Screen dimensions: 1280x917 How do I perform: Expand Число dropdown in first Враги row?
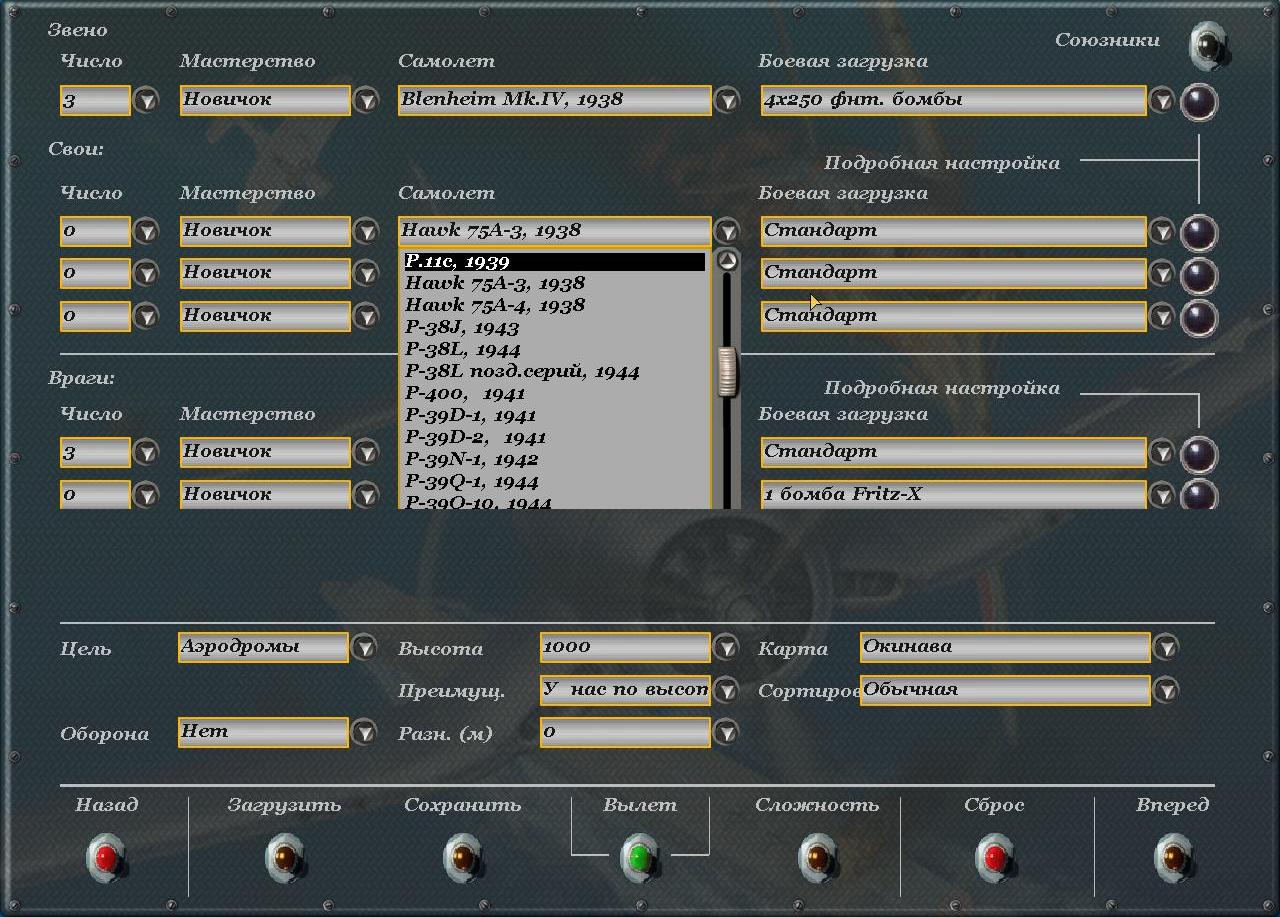[x=147, y=453]
